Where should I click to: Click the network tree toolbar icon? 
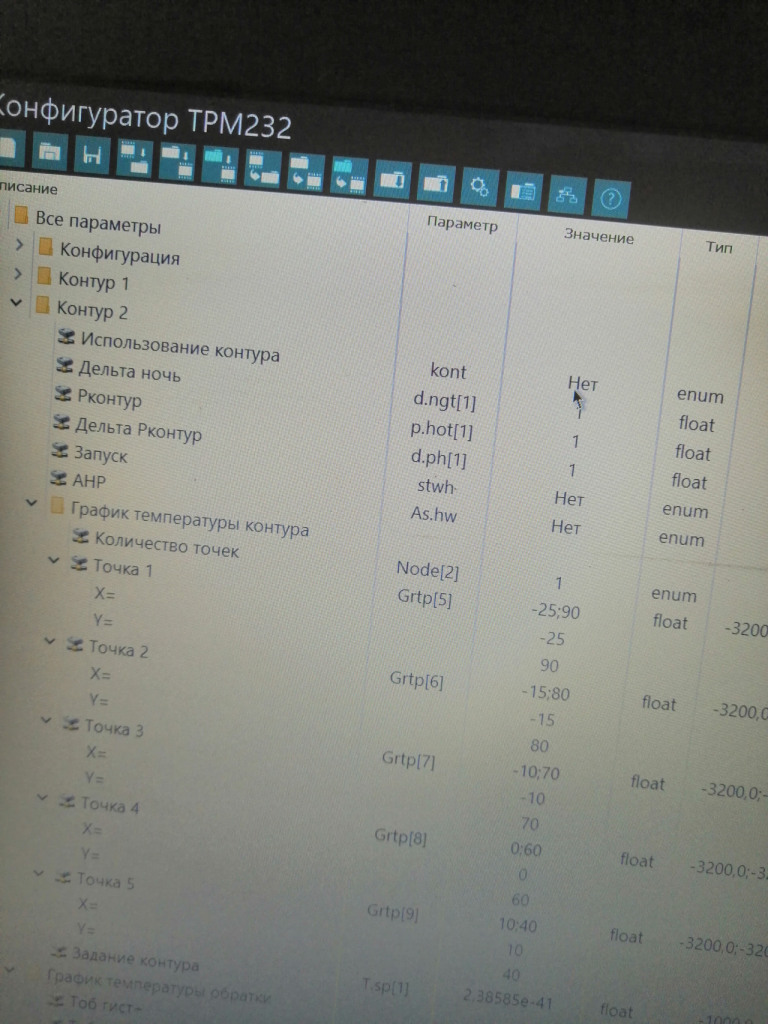tap(566, 195)
